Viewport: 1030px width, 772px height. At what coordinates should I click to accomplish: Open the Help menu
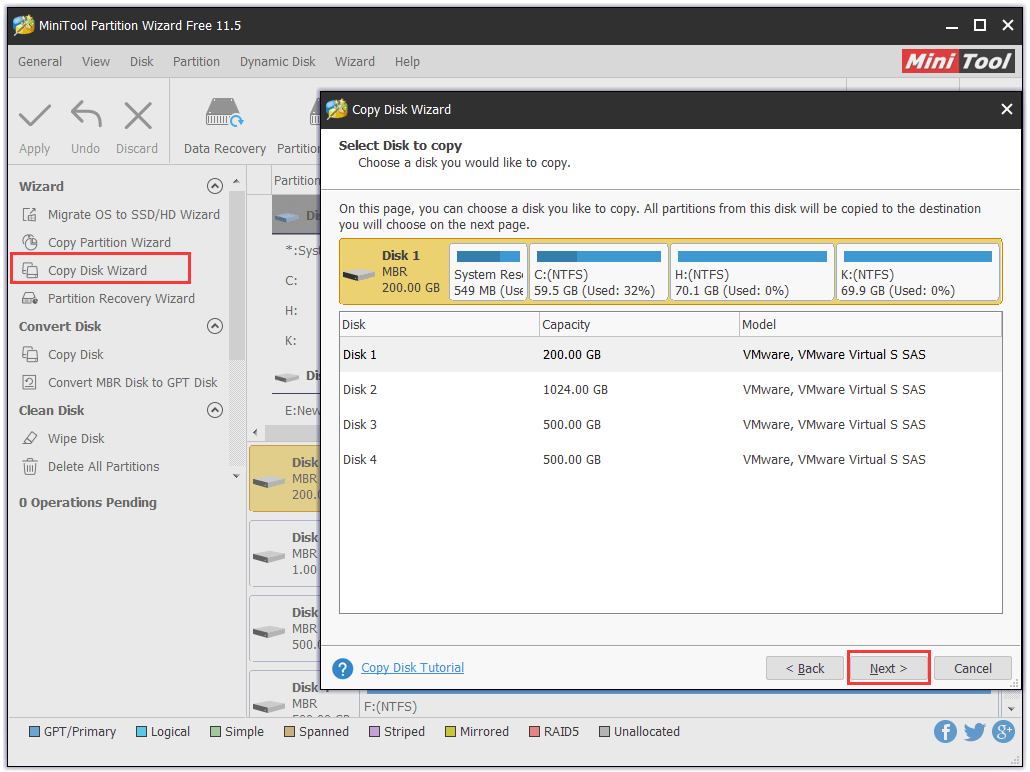(407, 62)
